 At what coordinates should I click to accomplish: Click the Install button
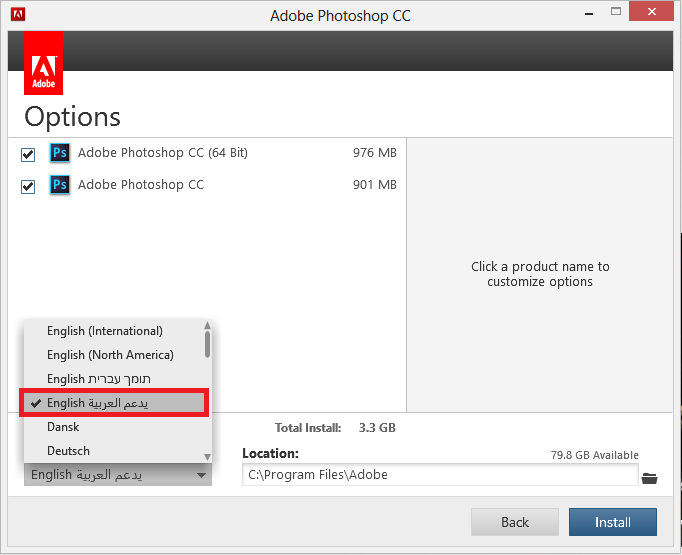point(613,522)
